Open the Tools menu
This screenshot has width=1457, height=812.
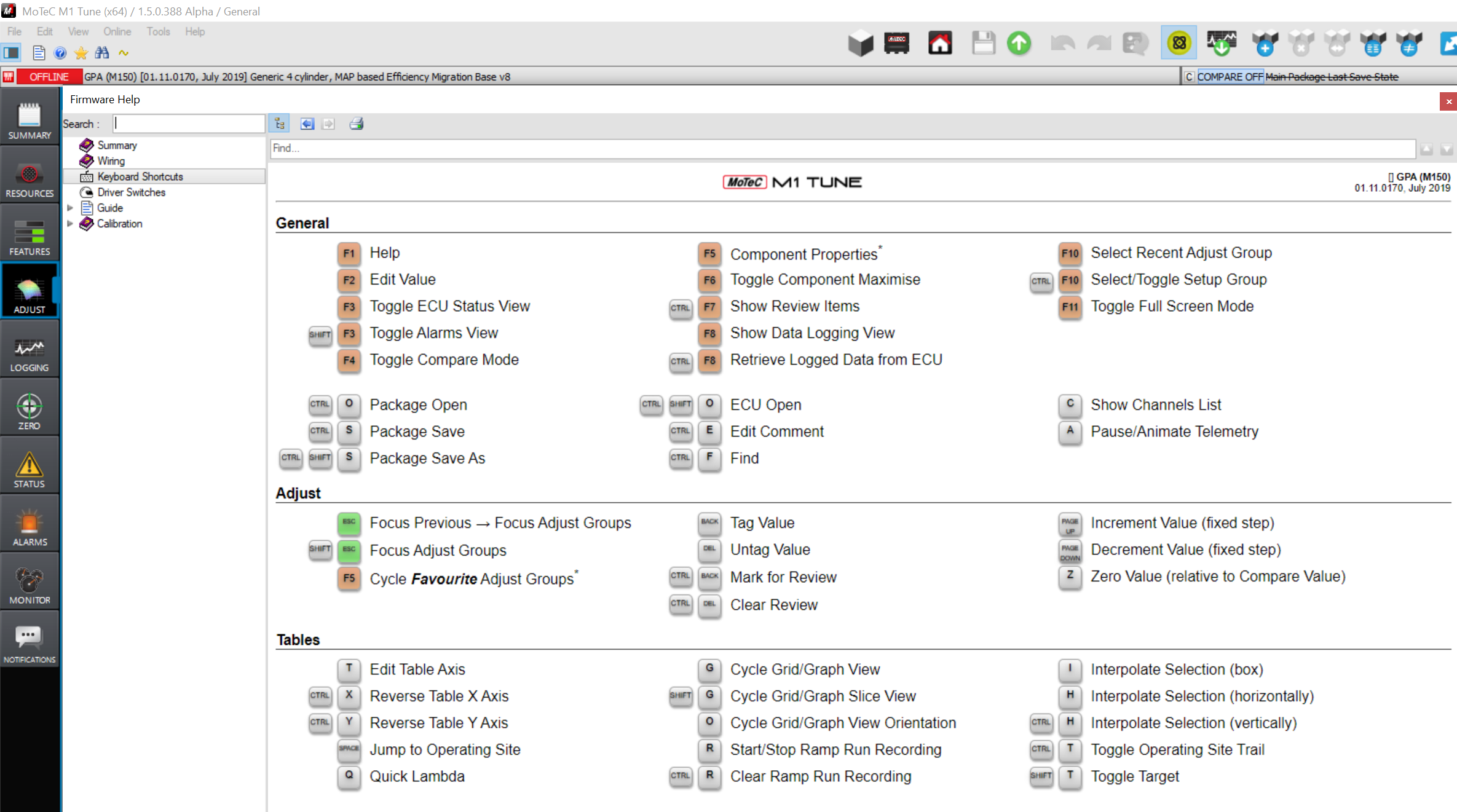click(158, 31)
